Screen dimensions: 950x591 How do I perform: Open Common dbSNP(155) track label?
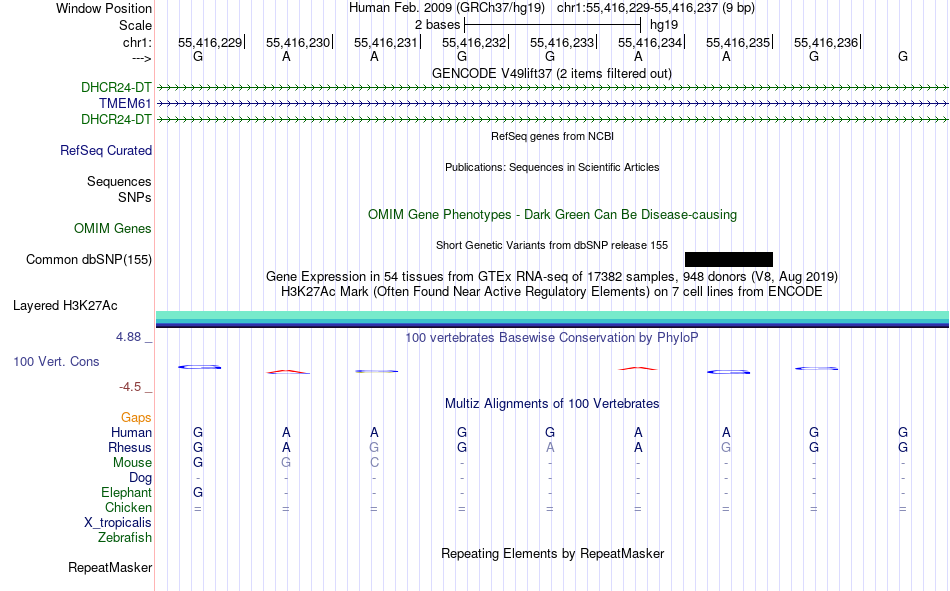tap(89, 259)
